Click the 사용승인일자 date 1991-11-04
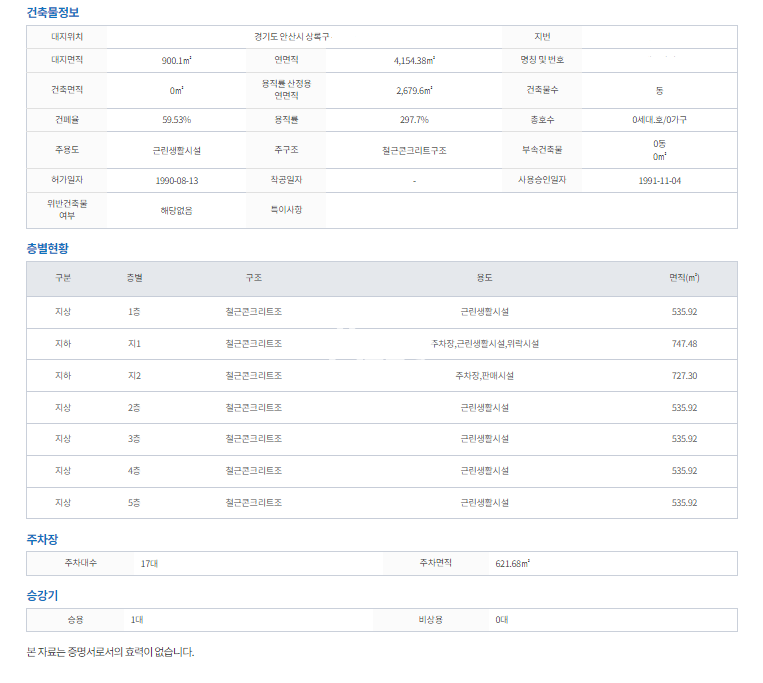The width and height of the screenshot is (763, 683). click(659, 181)
